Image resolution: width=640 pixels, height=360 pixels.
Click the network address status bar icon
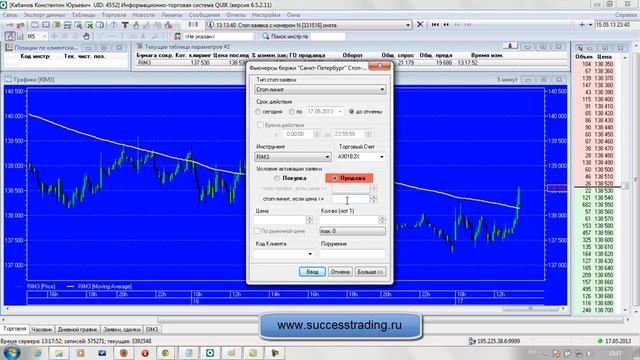(472, 341)
